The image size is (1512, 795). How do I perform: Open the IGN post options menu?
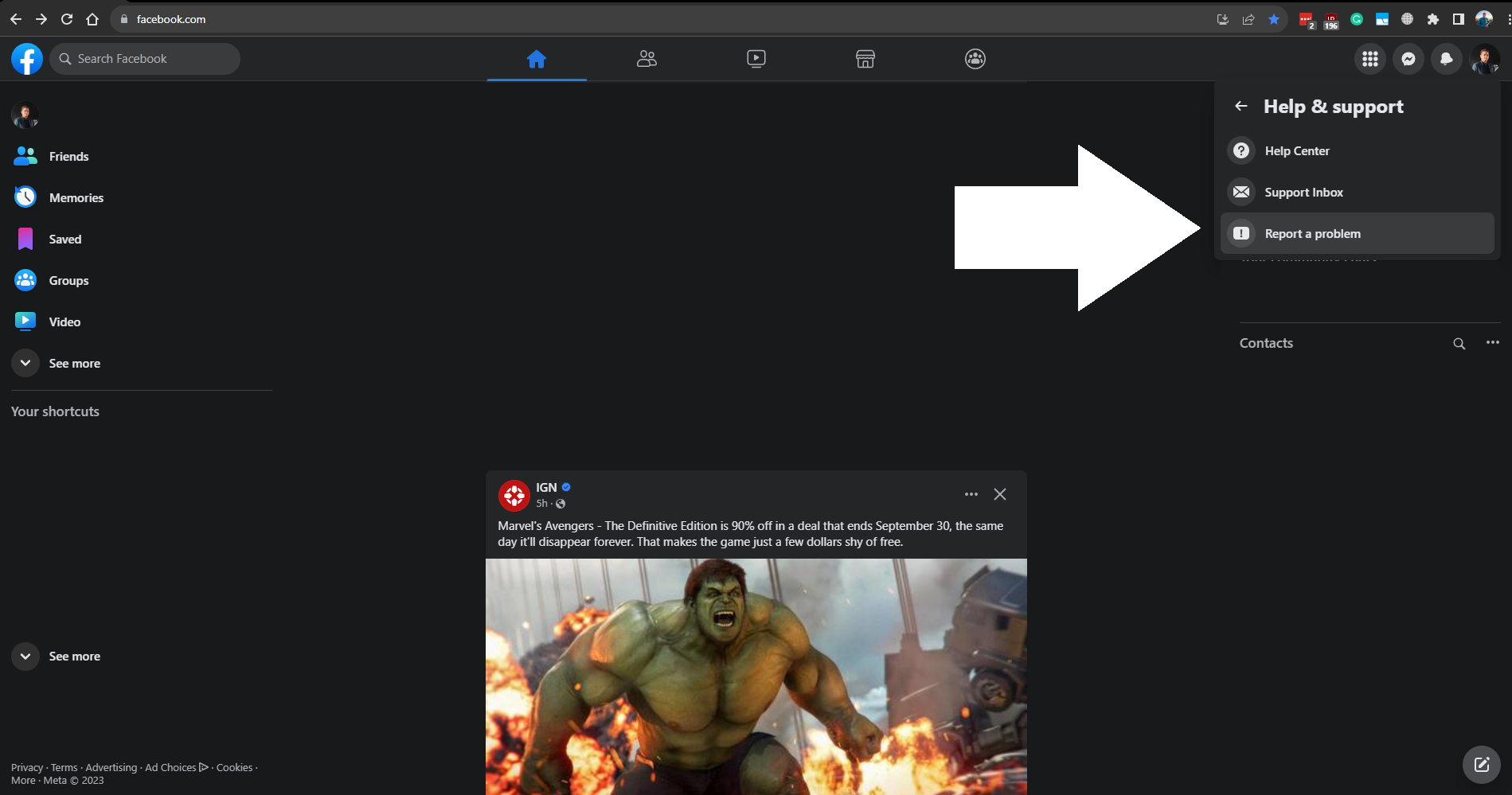pyautogui.click(x=971, y=494)
